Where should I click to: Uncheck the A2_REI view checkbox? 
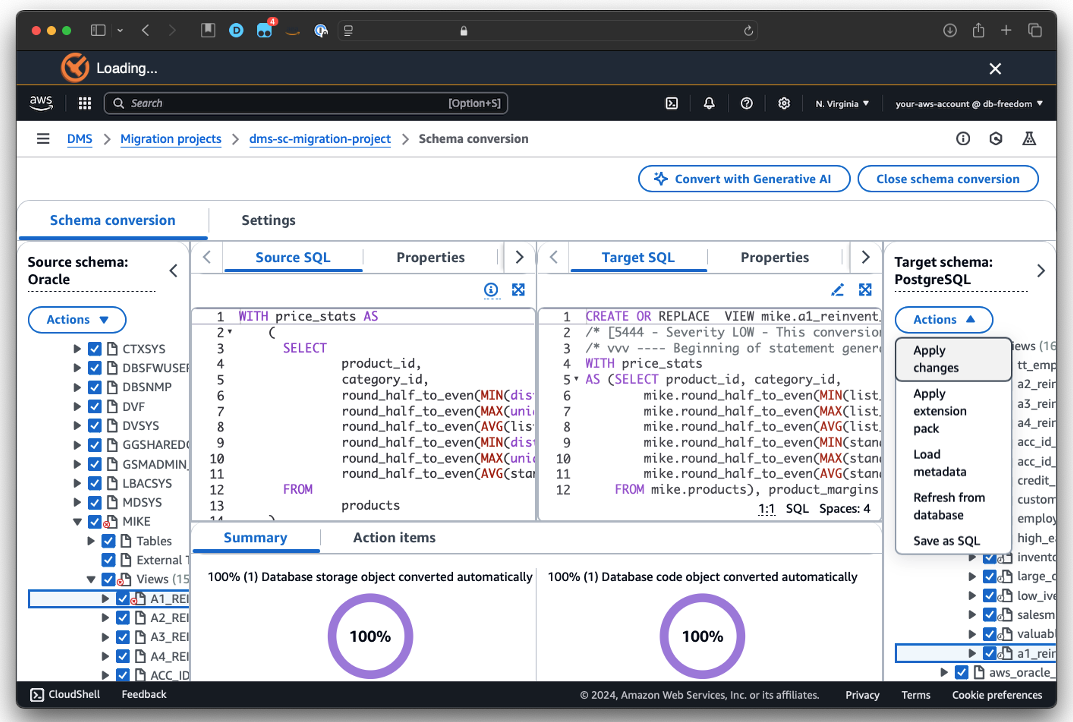pos(122,618)
